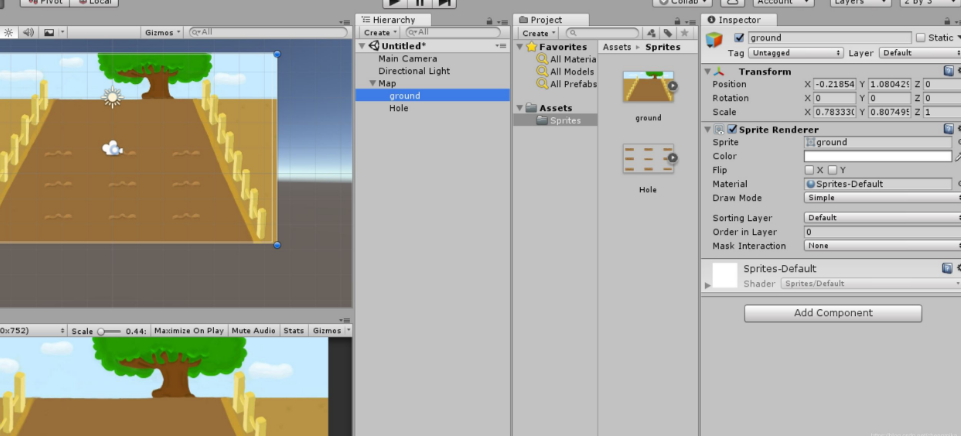Select All Prefabs favorite search
This screenshot has height=436, width=962.
pos(567,84)
